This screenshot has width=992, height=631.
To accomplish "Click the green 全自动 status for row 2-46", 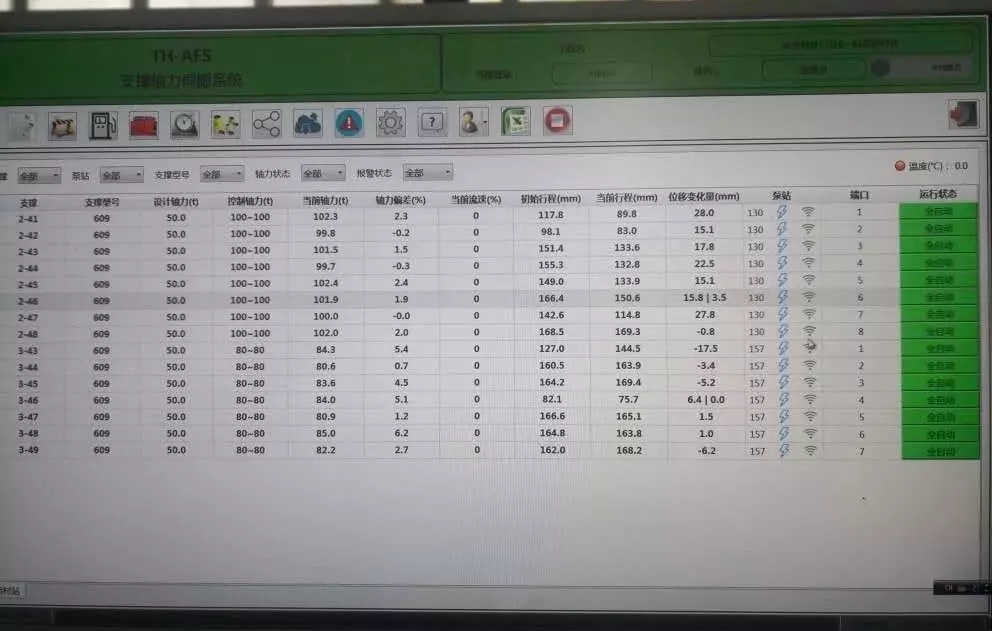I will (x=939, y=297).
